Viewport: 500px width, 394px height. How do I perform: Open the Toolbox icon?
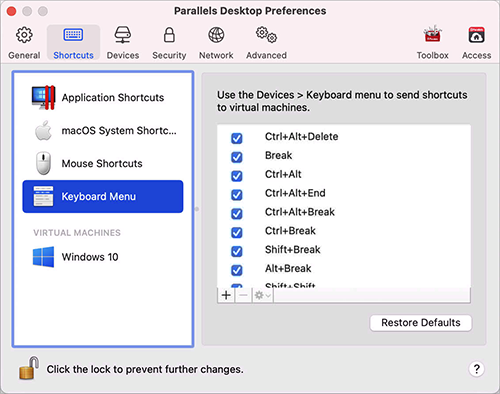432,34
